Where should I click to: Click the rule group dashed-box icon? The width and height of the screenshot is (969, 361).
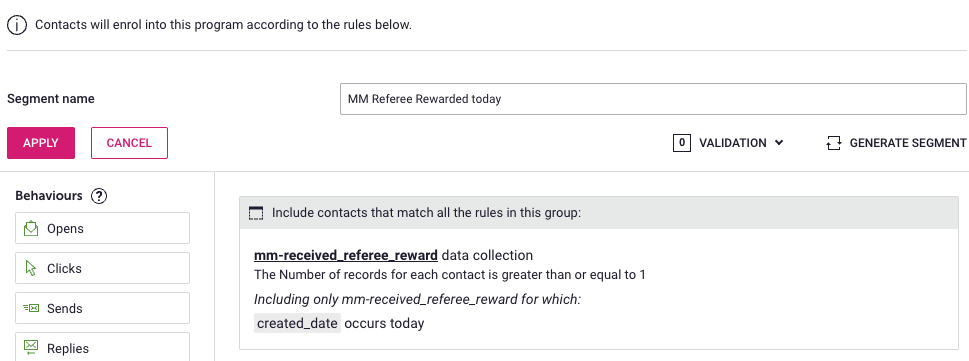(256, 213)
